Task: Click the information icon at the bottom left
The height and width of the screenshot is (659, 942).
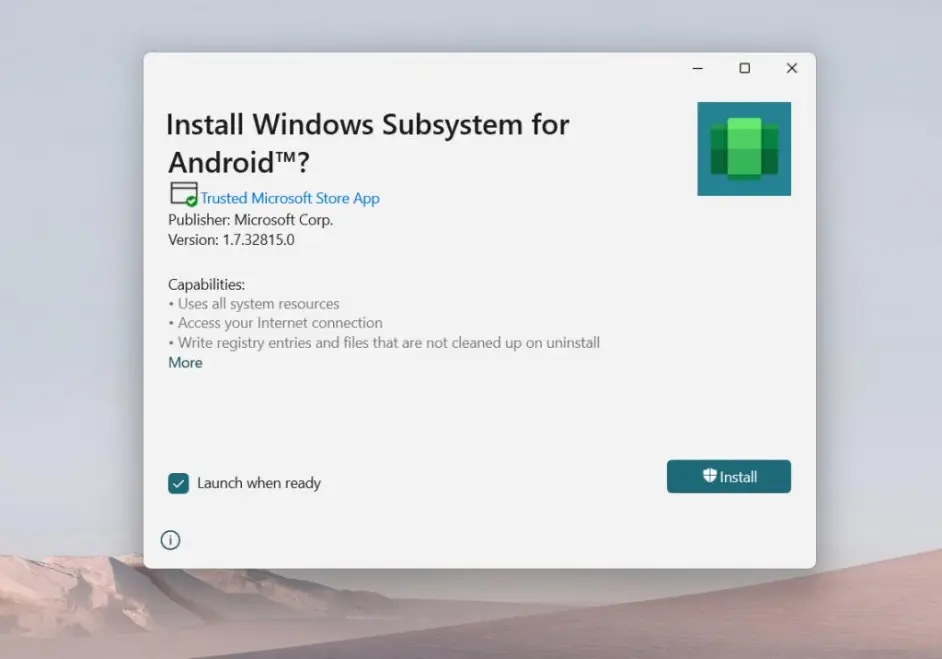Action: 170,540
